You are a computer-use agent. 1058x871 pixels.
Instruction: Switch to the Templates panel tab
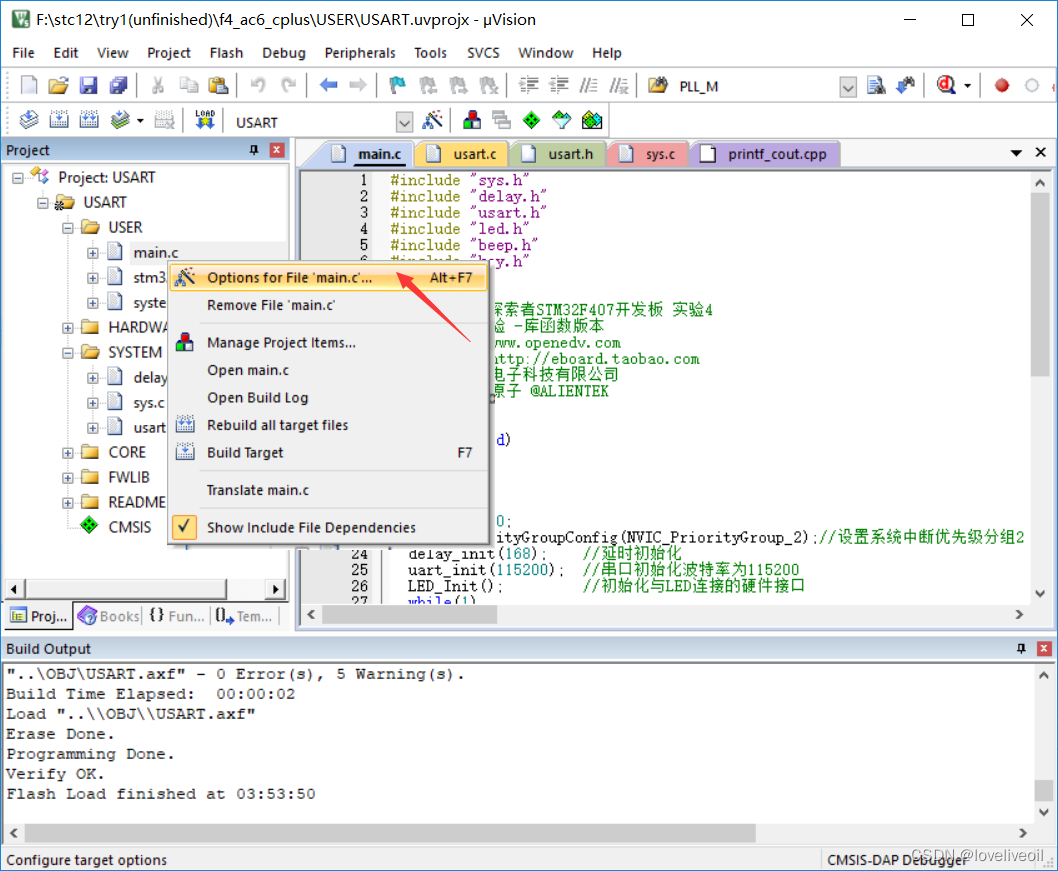(244, 615)
